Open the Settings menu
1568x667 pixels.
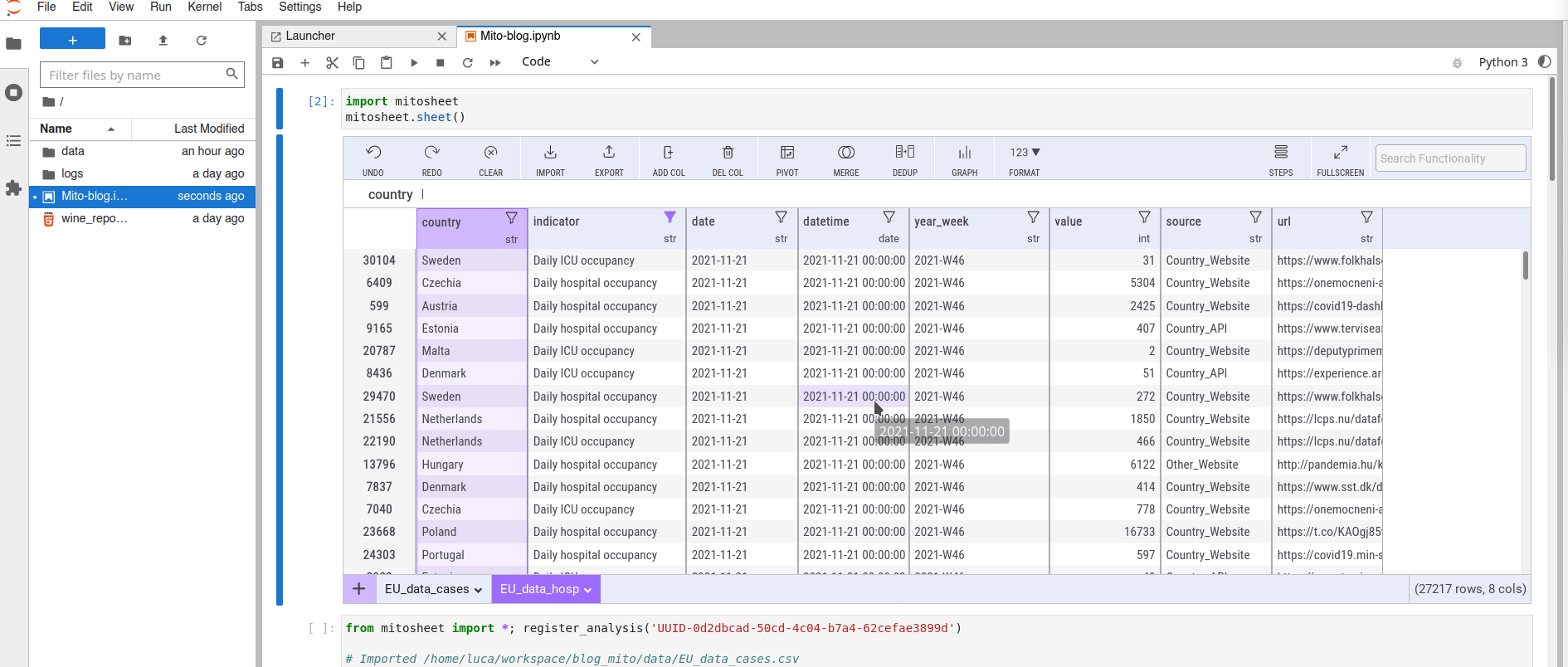[x=299, y=7]
